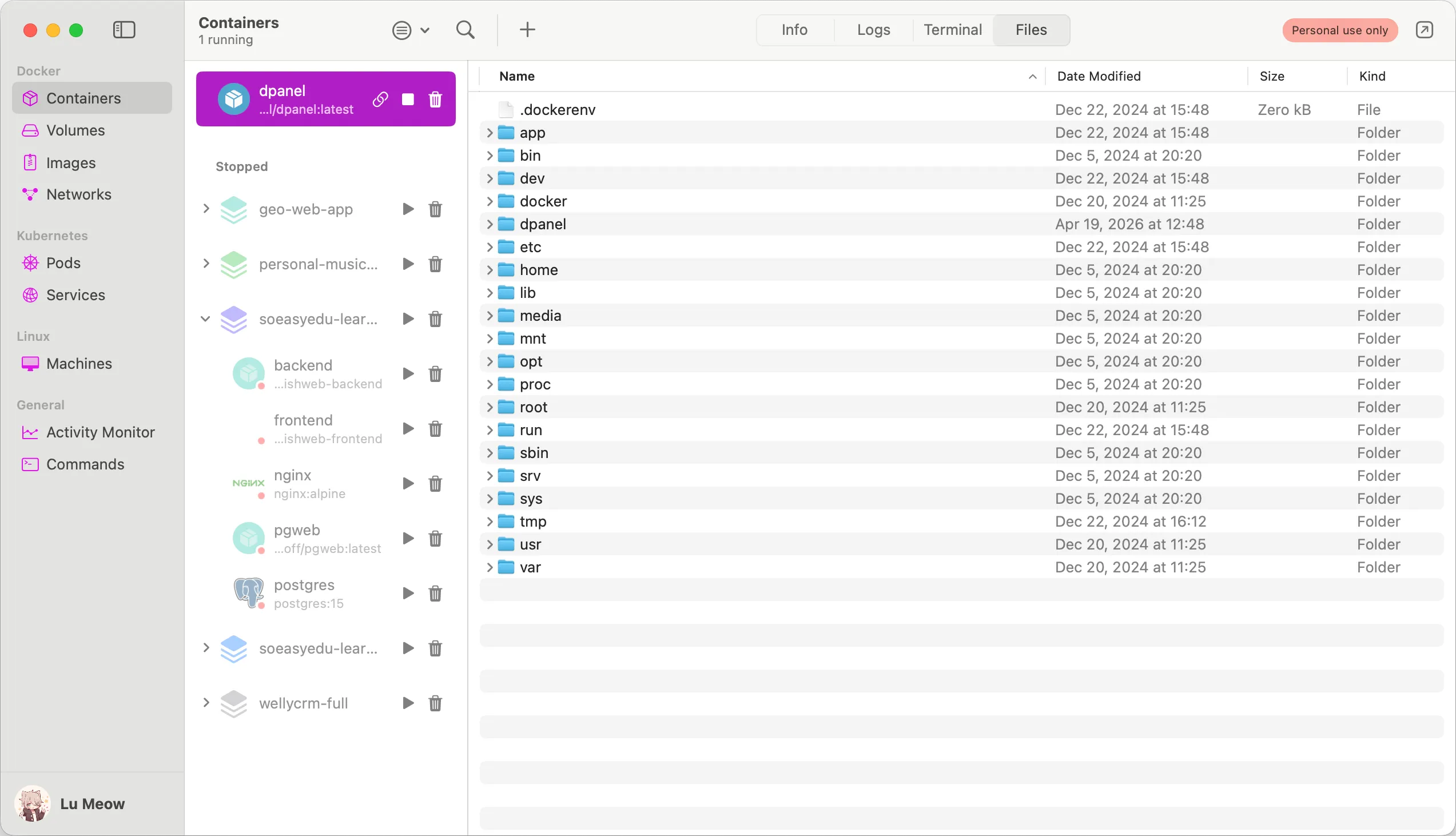
Task: Copy dpanel container link icon
Action: click(380, 99)
